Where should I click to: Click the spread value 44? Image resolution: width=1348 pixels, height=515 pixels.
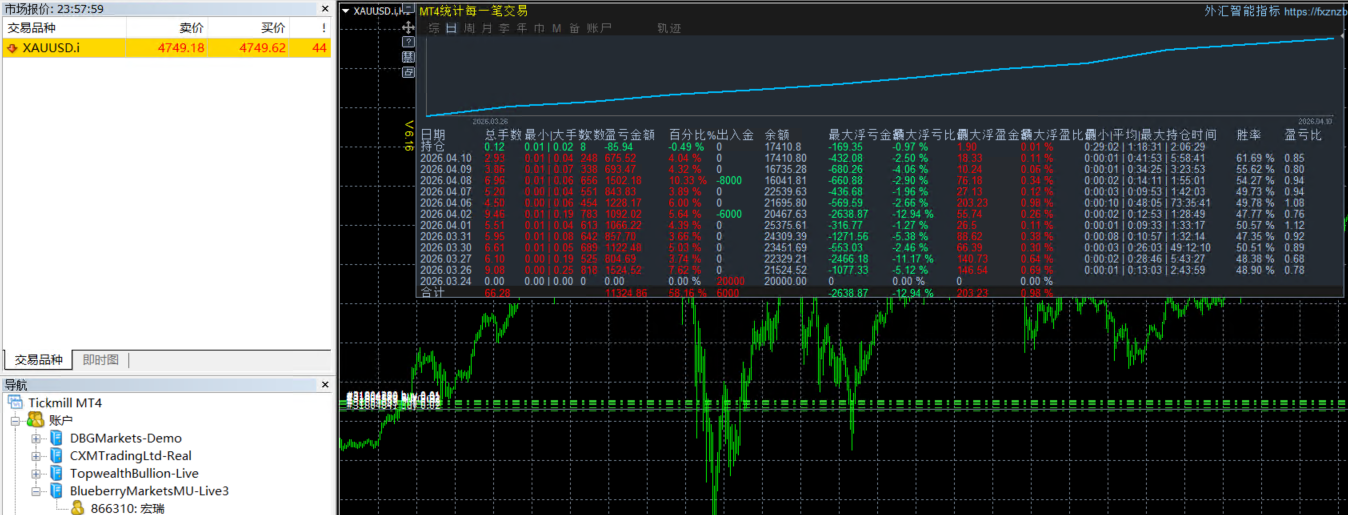click(319, 47)
